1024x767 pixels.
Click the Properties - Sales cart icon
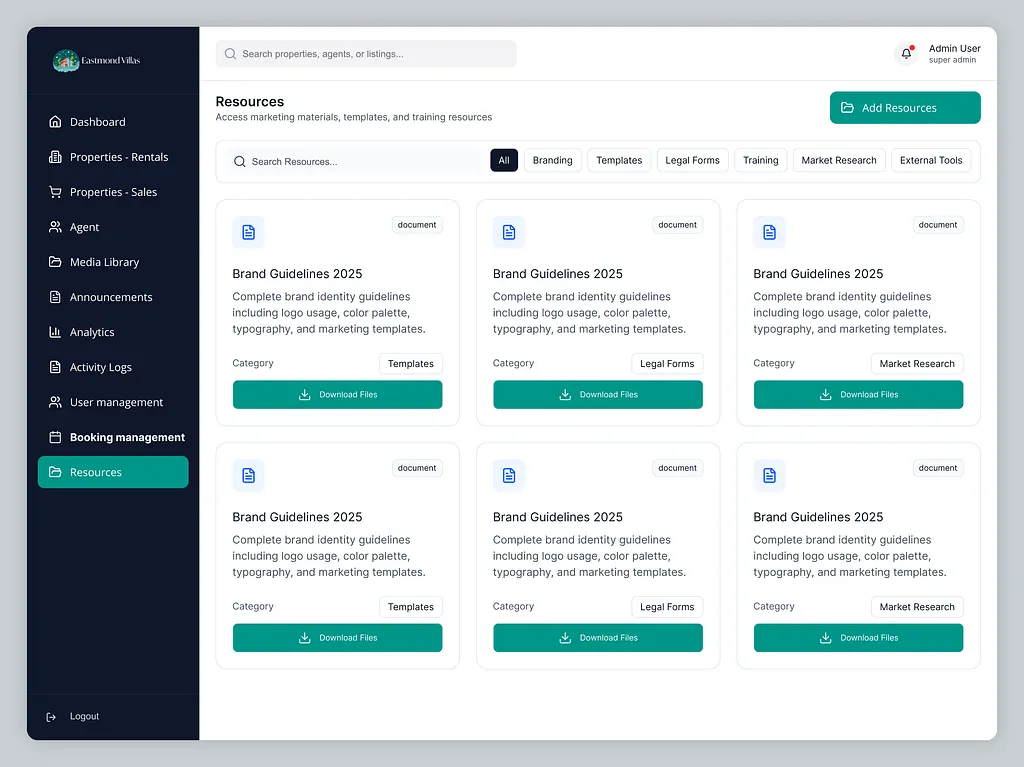[x=55, y=192]
